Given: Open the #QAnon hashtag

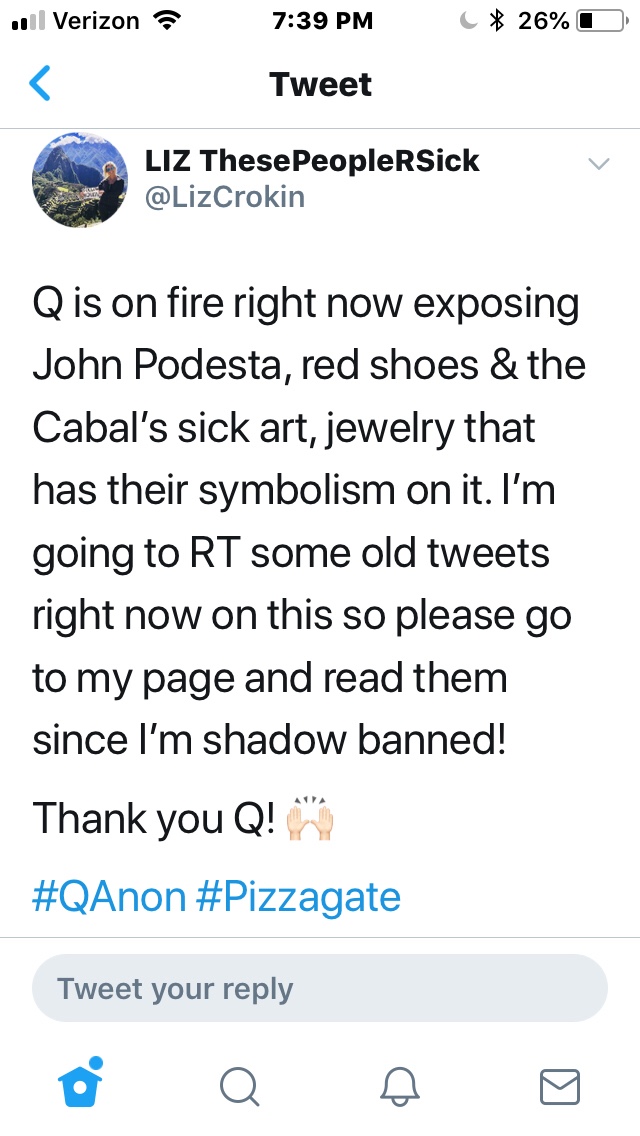Looking at the screenshot, I should point(110,896).
